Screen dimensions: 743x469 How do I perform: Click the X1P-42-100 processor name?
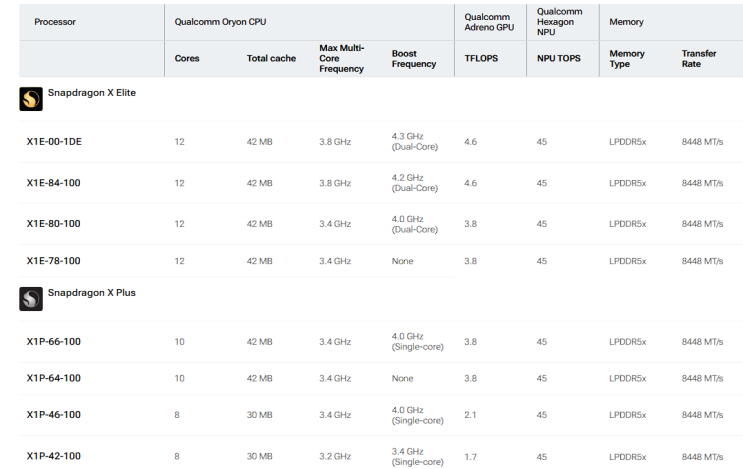point(54,456)
